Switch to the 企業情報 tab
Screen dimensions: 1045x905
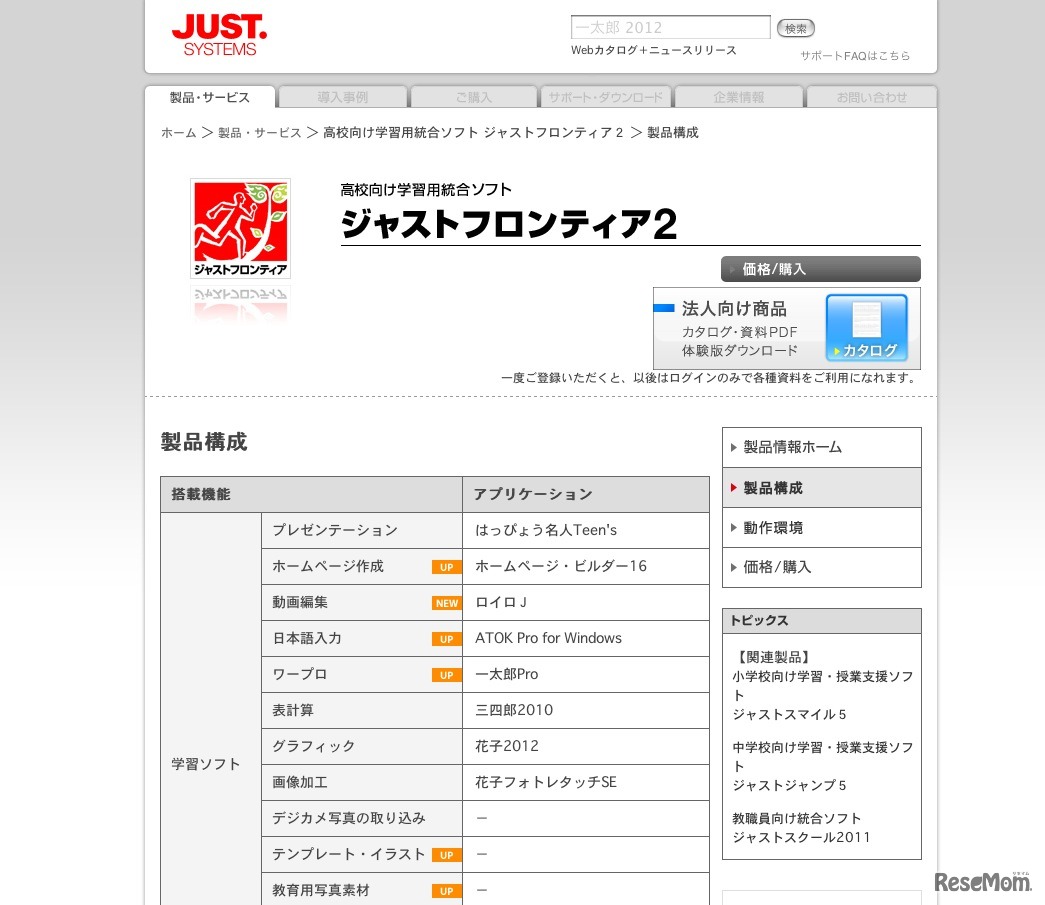coord(738,97)
